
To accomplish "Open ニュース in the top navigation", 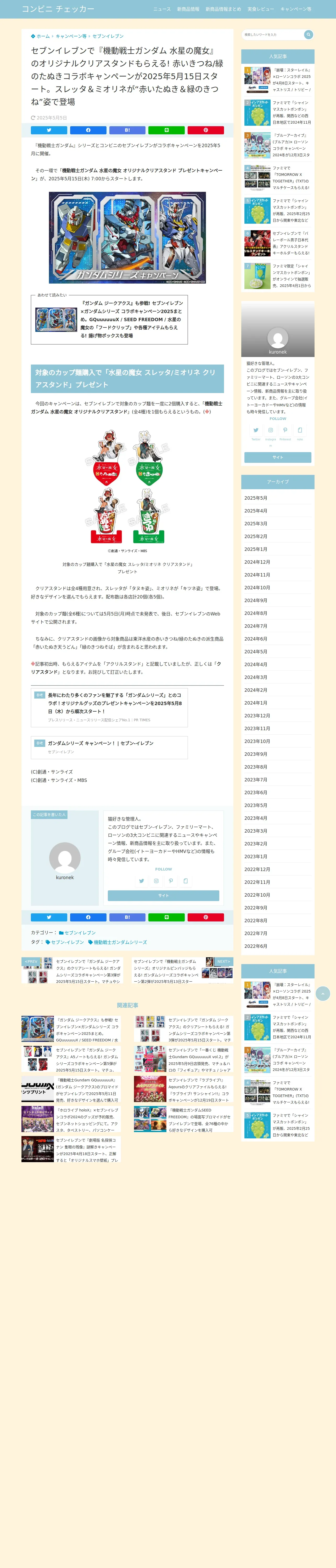I will pos(162,9).
